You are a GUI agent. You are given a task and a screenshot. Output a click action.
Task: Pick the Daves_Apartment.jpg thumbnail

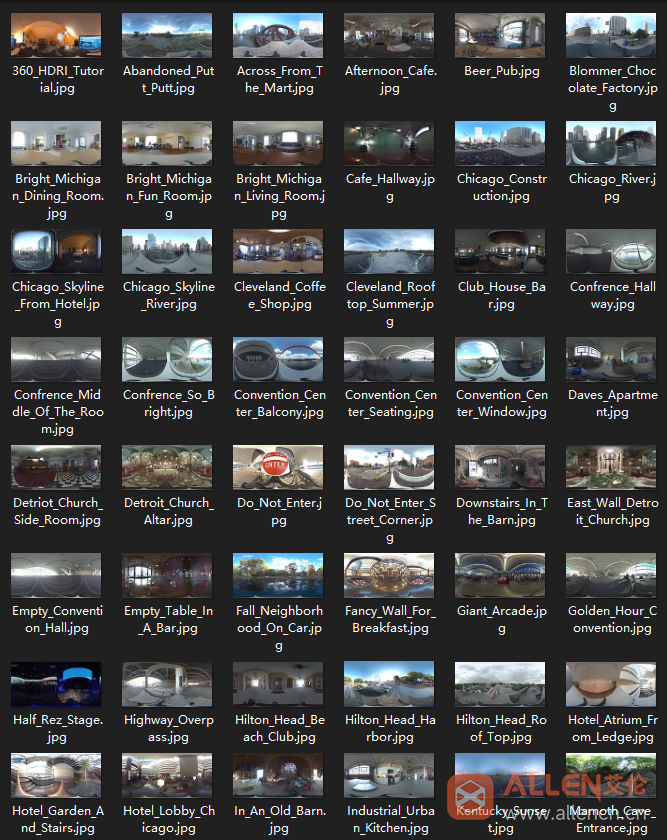pyautogui.click(x=611, y=360)
